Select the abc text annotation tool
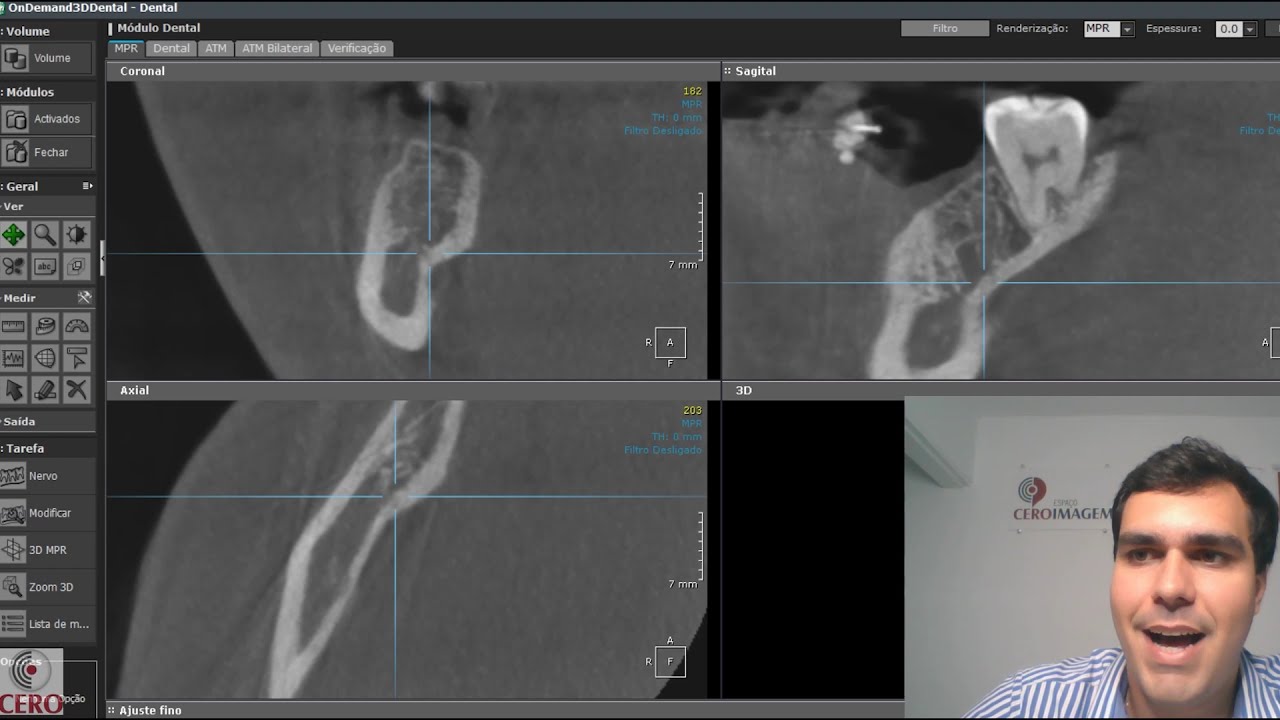The width and height of the screenshot is (1280, 720). tap(45, 266)
